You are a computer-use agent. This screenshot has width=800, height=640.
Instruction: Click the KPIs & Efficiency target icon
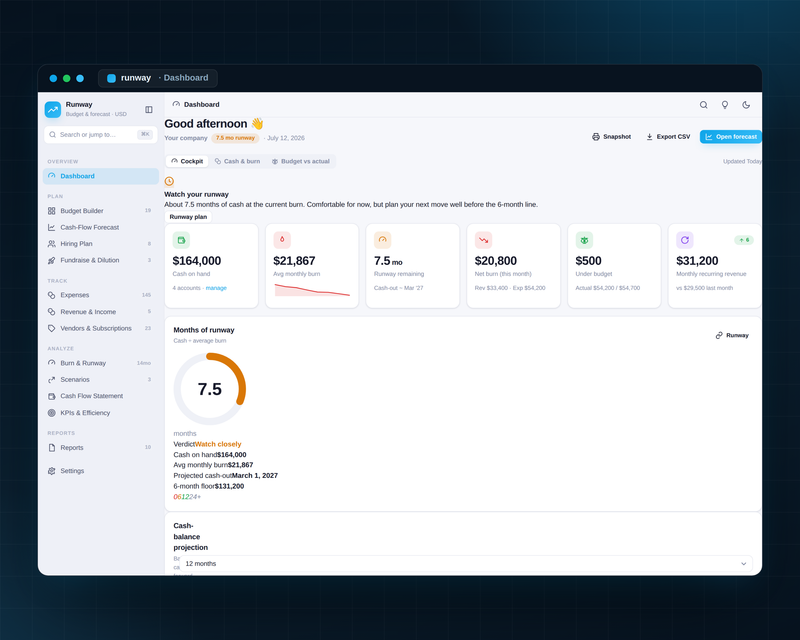tap(52, 413)
